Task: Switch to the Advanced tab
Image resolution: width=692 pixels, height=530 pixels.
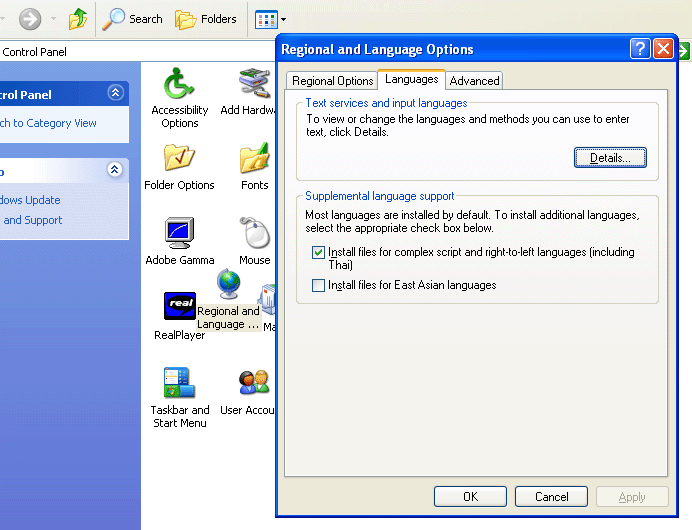Action: point(474,81)
